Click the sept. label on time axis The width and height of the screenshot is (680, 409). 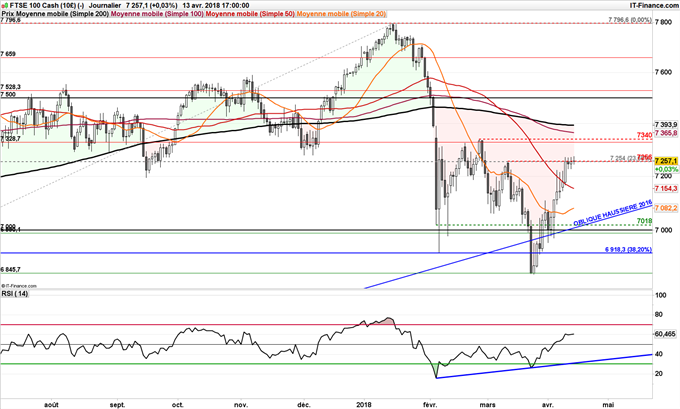coord(118,405)
